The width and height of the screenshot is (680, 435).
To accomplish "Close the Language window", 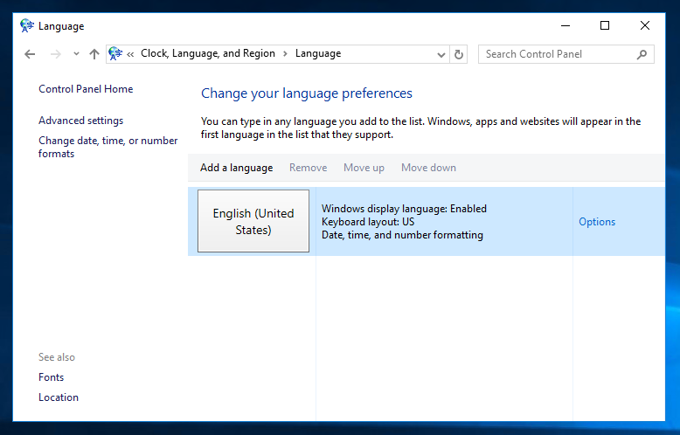I will tap(645, 26).
